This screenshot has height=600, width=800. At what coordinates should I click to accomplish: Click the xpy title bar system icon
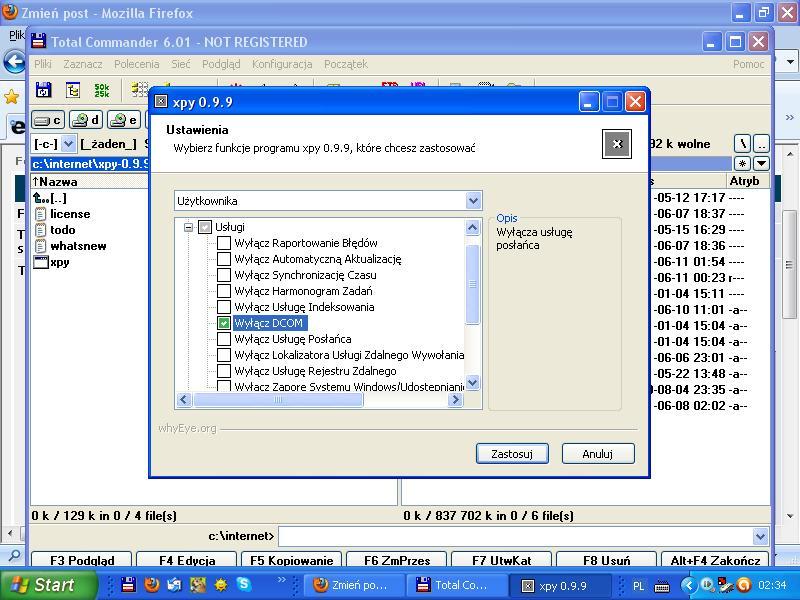[161, 102]
